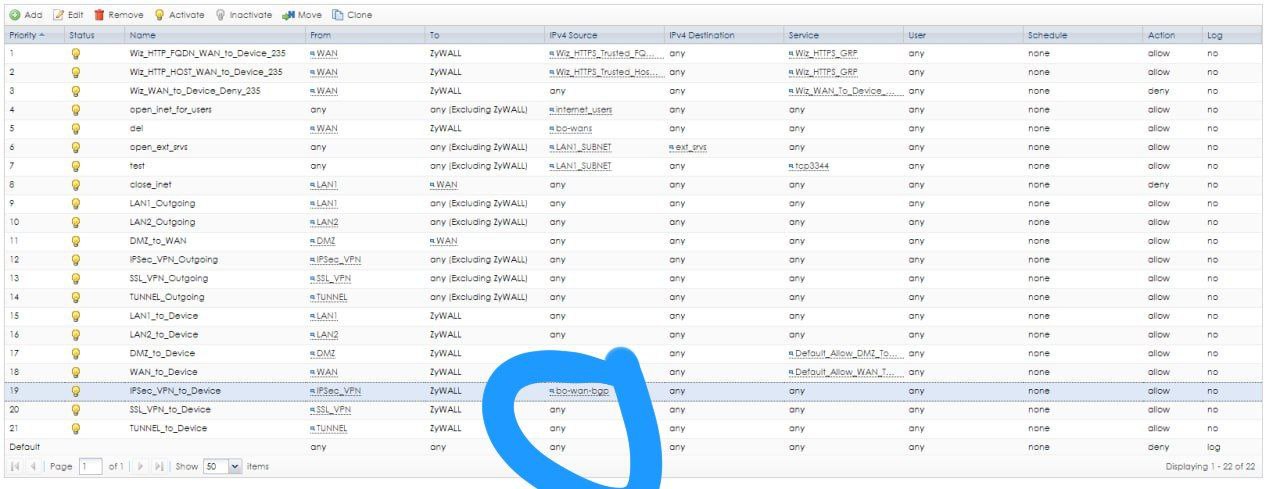Click status bulb of close_inet rule

[x=75, y=185]
